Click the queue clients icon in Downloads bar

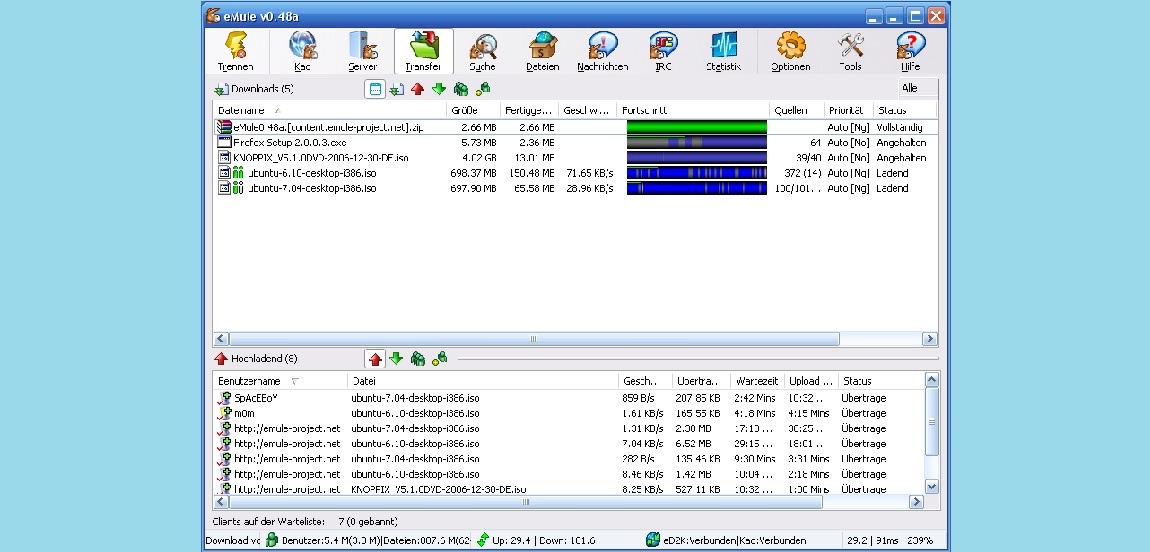click(461, 89)
